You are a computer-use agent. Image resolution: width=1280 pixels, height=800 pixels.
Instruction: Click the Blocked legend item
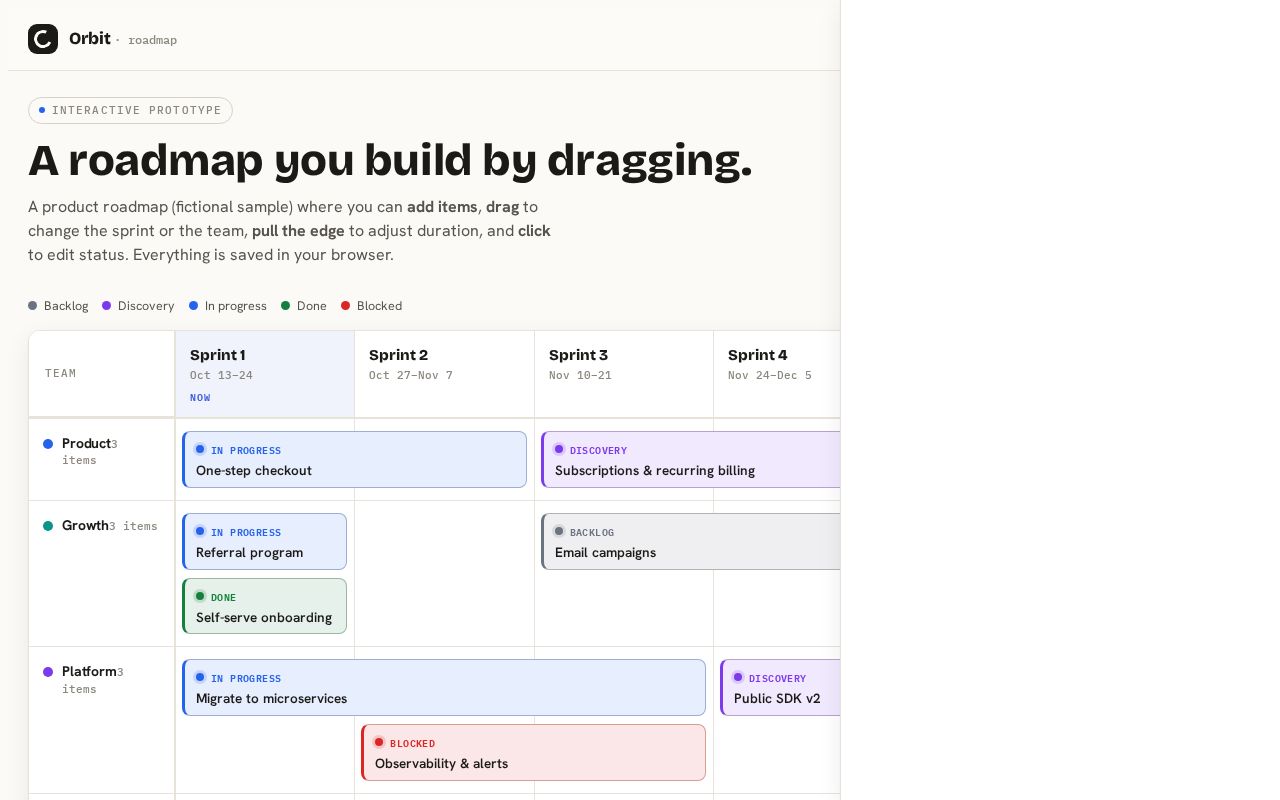[x=371, y=306]
